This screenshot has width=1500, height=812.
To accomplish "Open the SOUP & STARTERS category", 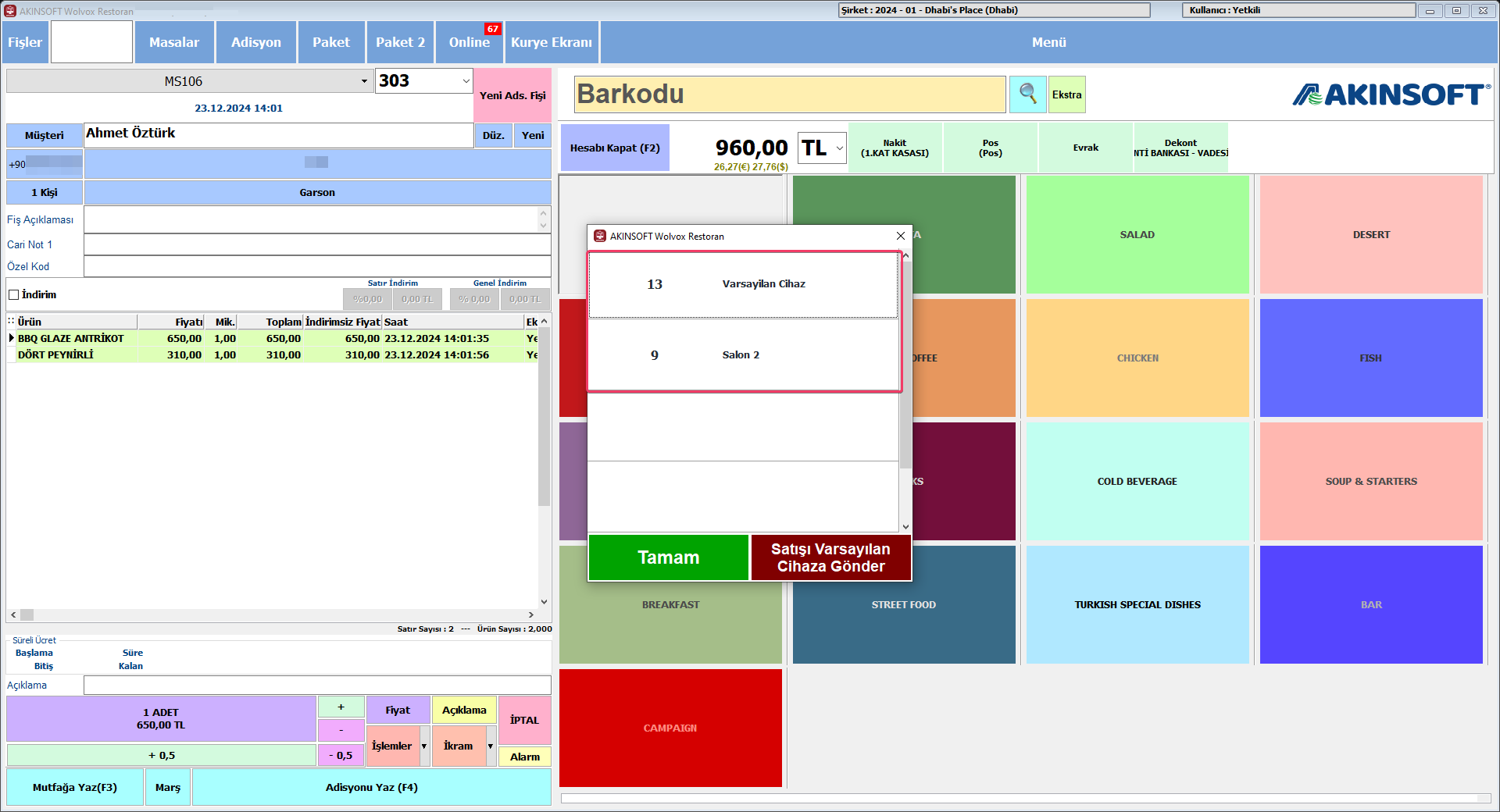I will click(x=1371, y=481).
